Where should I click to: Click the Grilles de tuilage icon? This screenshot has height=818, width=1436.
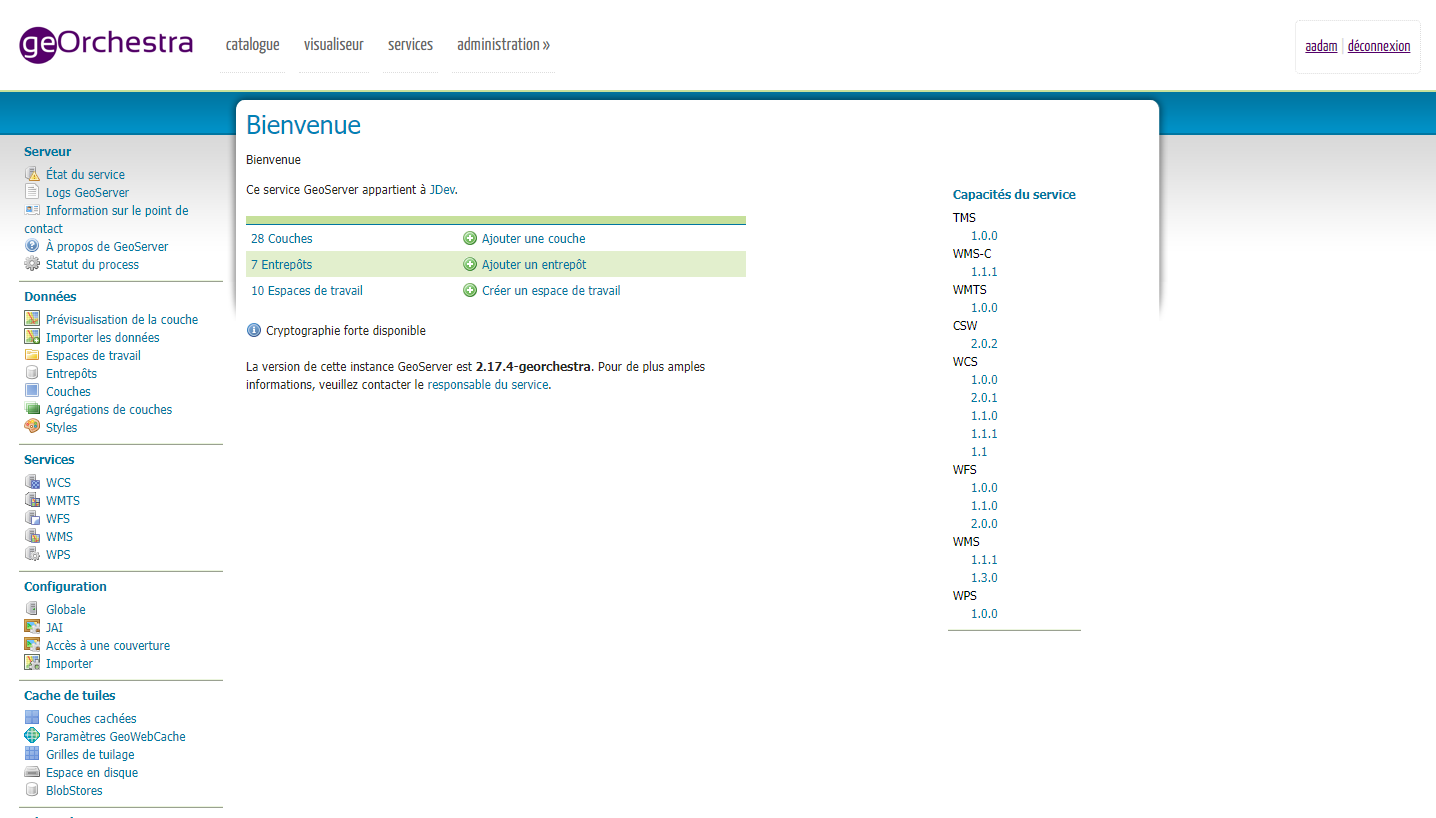coord(32,754)
